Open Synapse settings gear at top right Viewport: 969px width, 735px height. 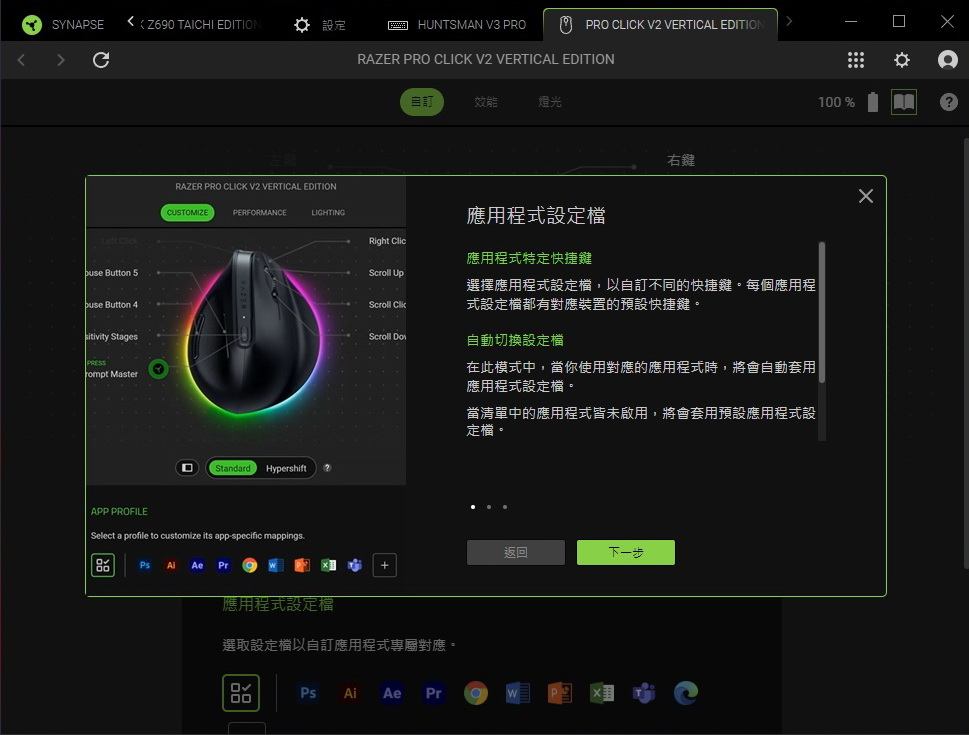(902, 60)
